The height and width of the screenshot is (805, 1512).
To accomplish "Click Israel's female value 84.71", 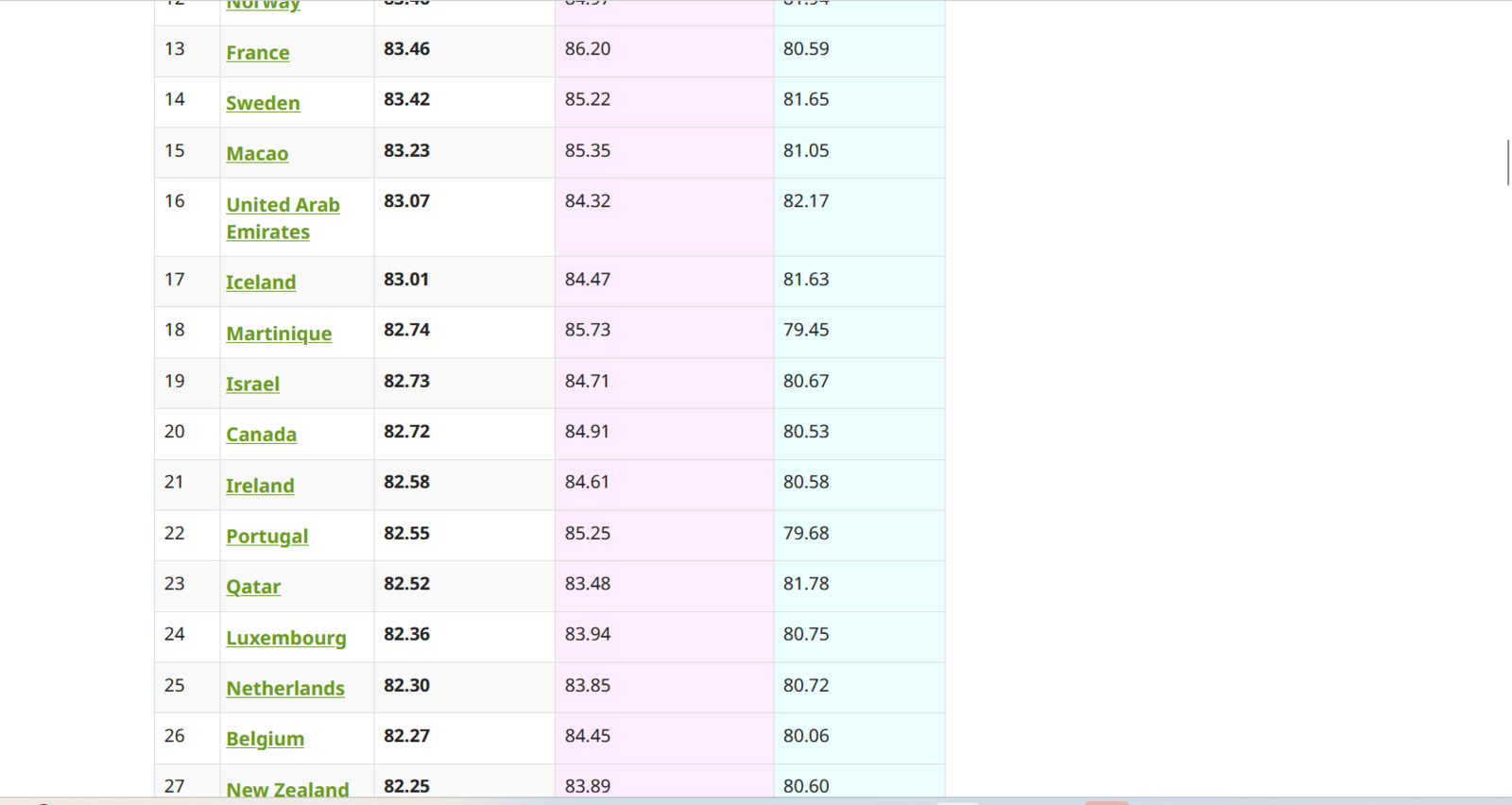I will pyautogui.click(x=588, y=381).
